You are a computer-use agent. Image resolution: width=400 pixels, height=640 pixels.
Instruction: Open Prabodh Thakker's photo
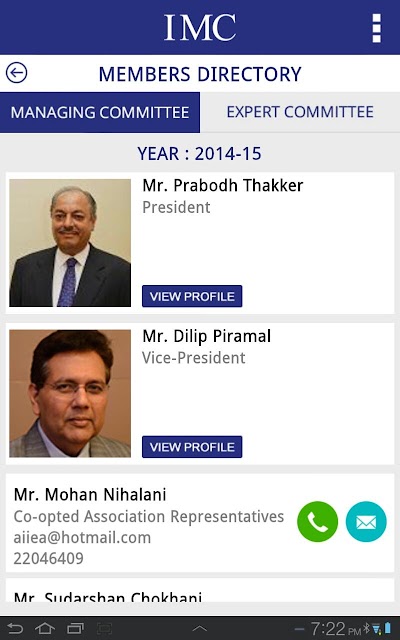[x=70, y=243]
